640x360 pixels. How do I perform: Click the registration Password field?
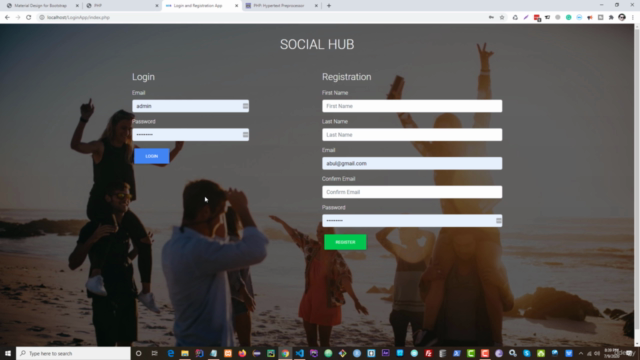pyautogui.click(x=412, y=221)
